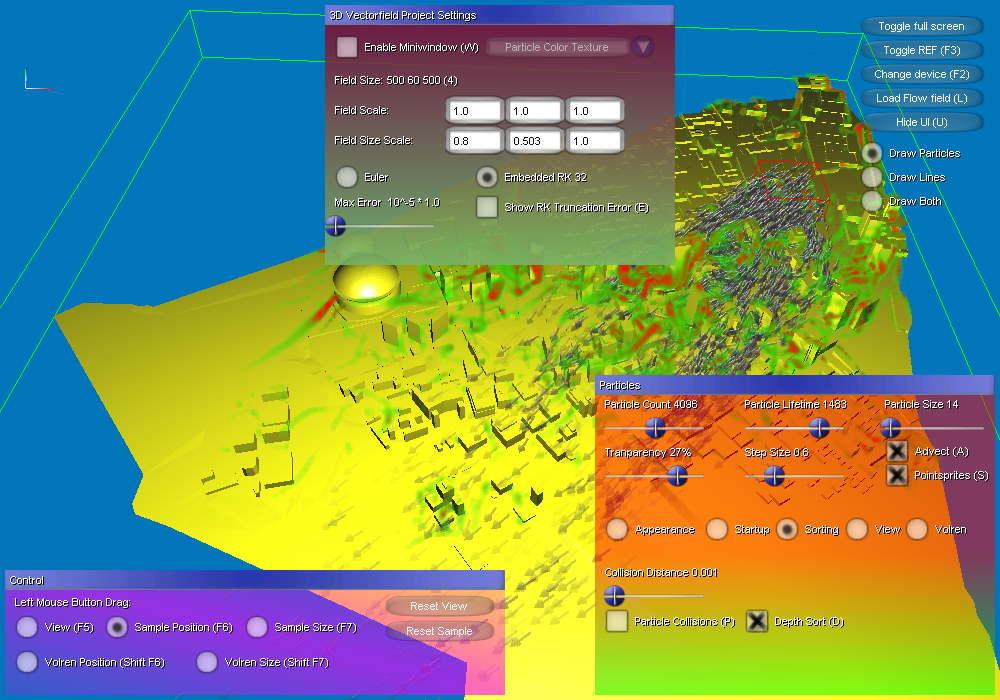Expand the dropdown arrow beside Particle Color Texture
This screenshot has height=700, width=1000.
click(x=643, y=47)
